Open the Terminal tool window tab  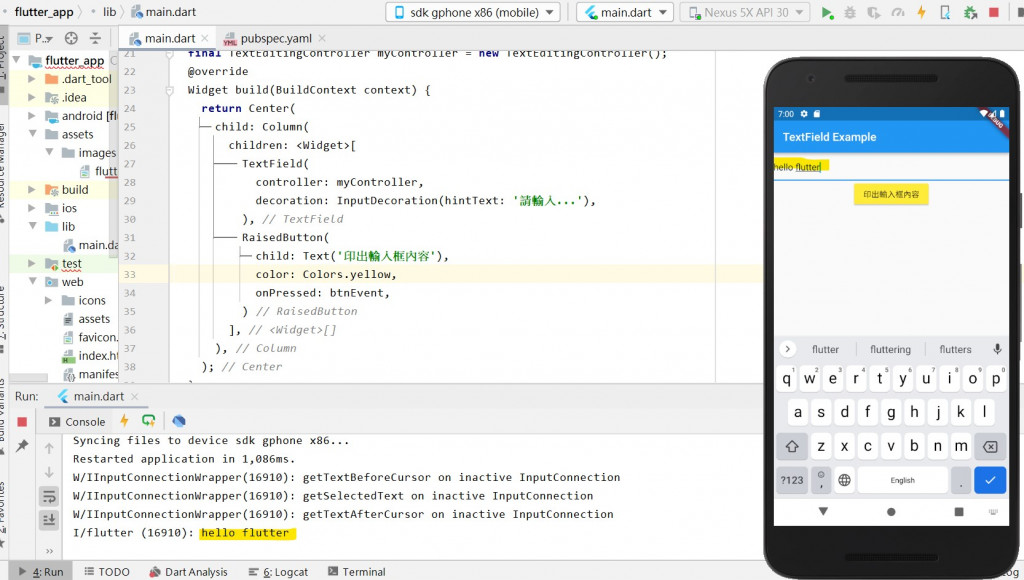(x=357, y=572)
